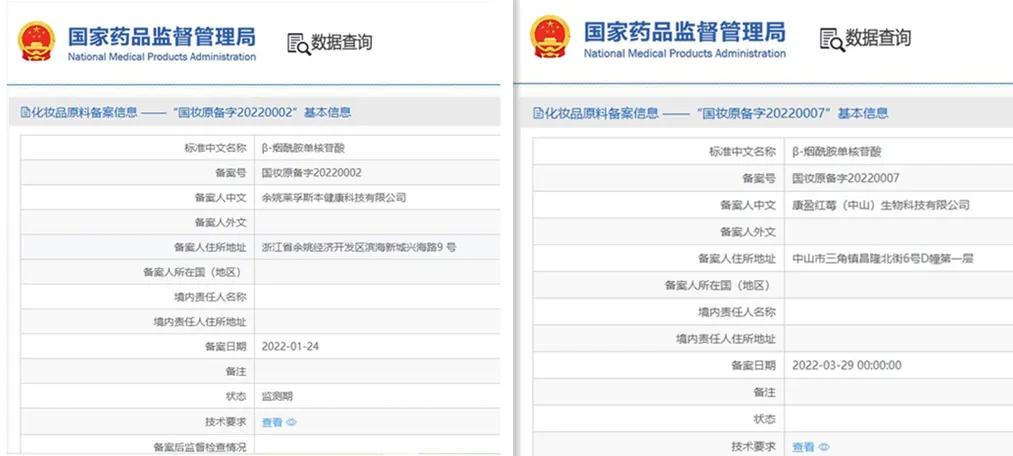Select the 备案日期 value 2022-01-24

pyautogui.click(x=290, y=347)
